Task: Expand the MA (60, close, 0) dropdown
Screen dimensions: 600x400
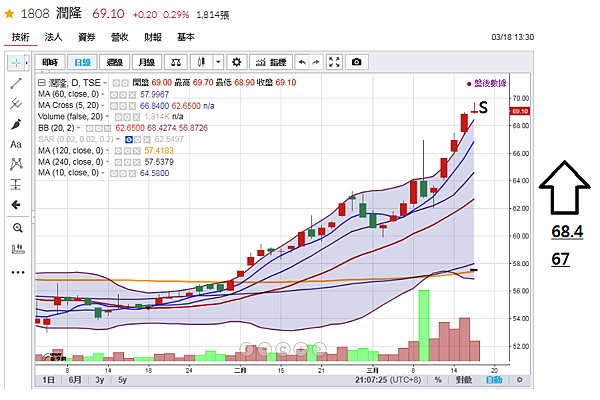Action: tap(103, 94)
